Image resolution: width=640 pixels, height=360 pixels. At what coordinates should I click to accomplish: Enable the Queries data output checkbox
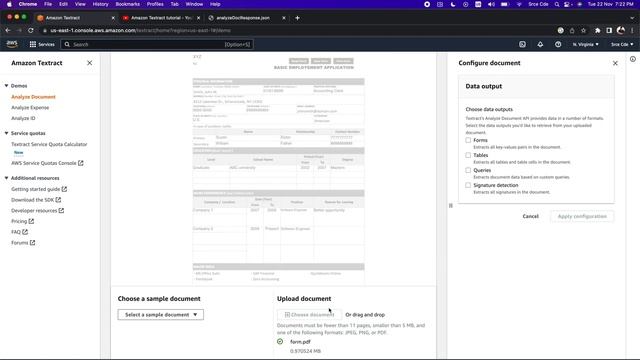468,170
